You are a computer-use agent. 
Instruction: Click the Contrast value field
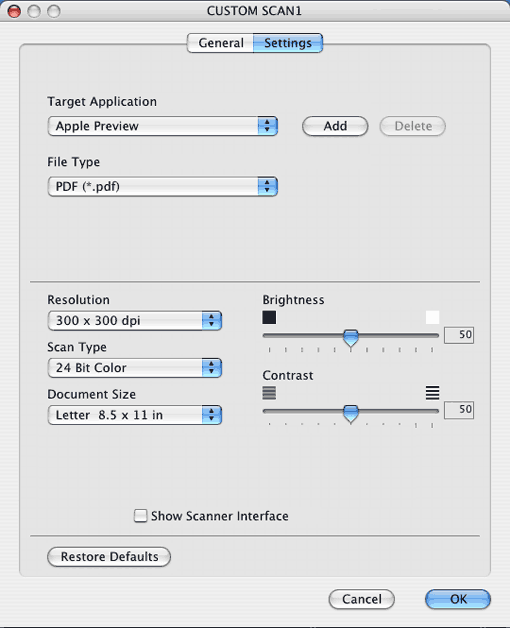[459, 410]
